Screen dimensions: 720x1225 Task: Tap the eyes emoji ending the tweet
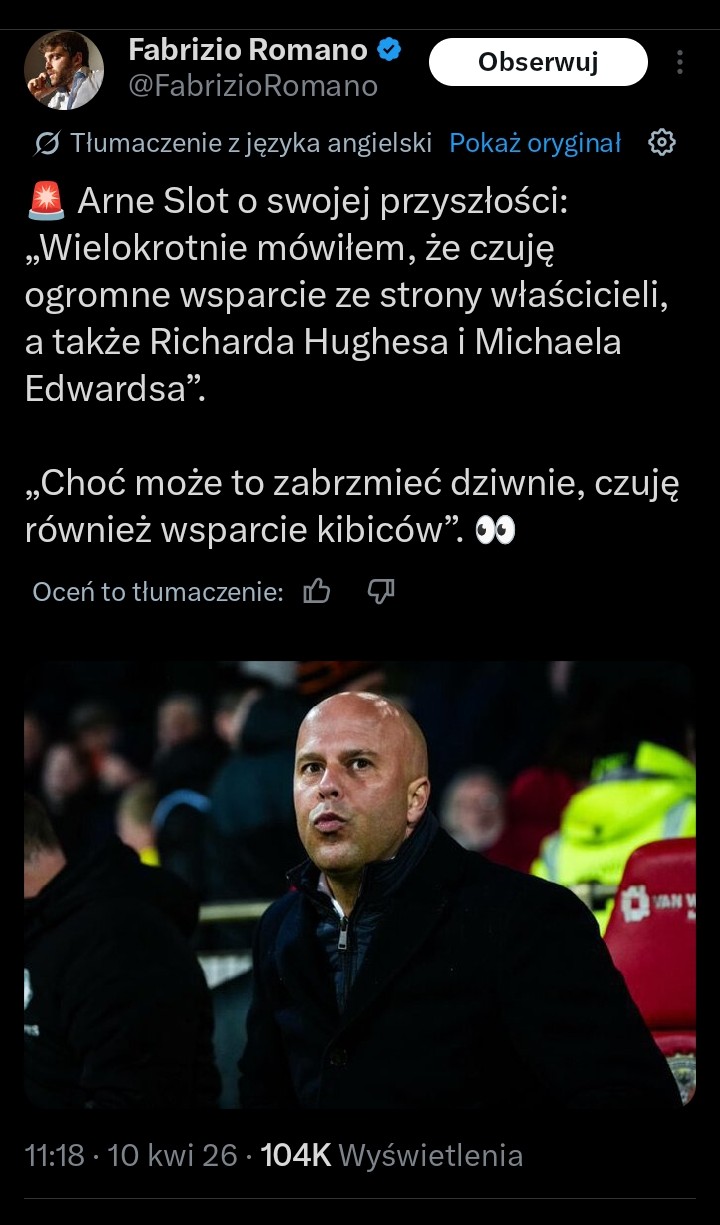[495, 530]
